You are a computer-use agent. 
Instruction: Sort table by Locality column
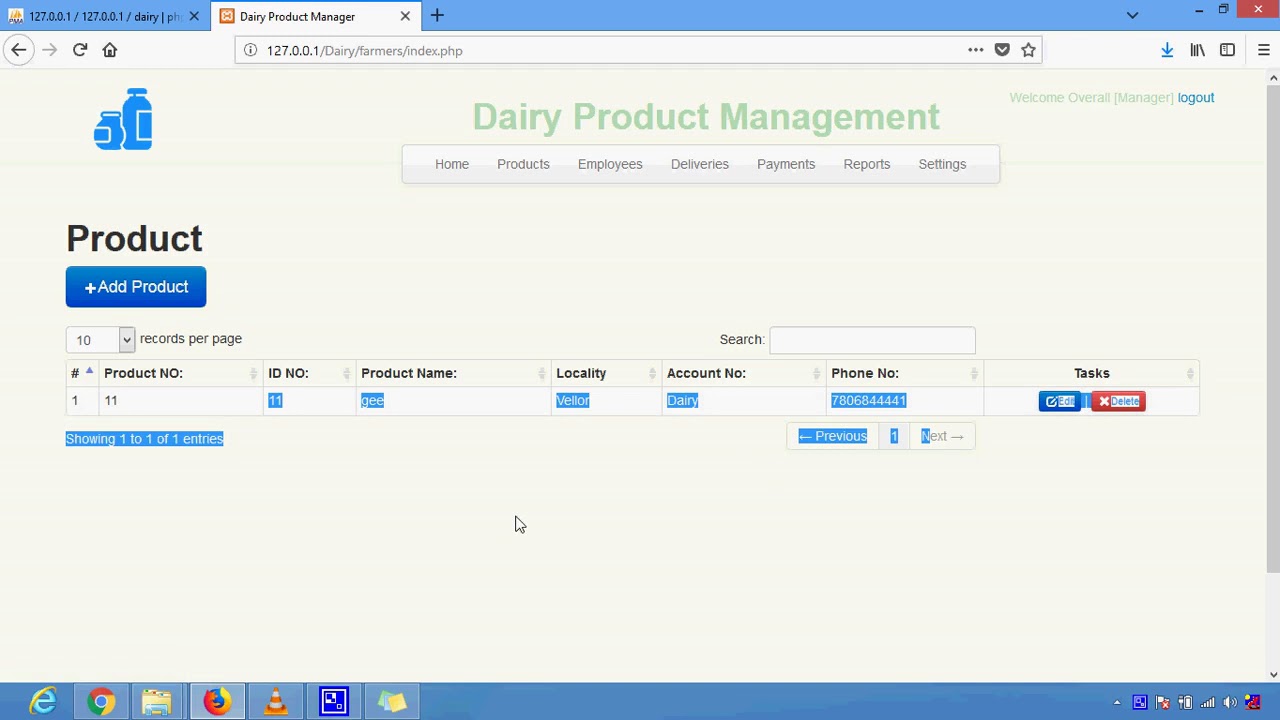coord(606,373)
